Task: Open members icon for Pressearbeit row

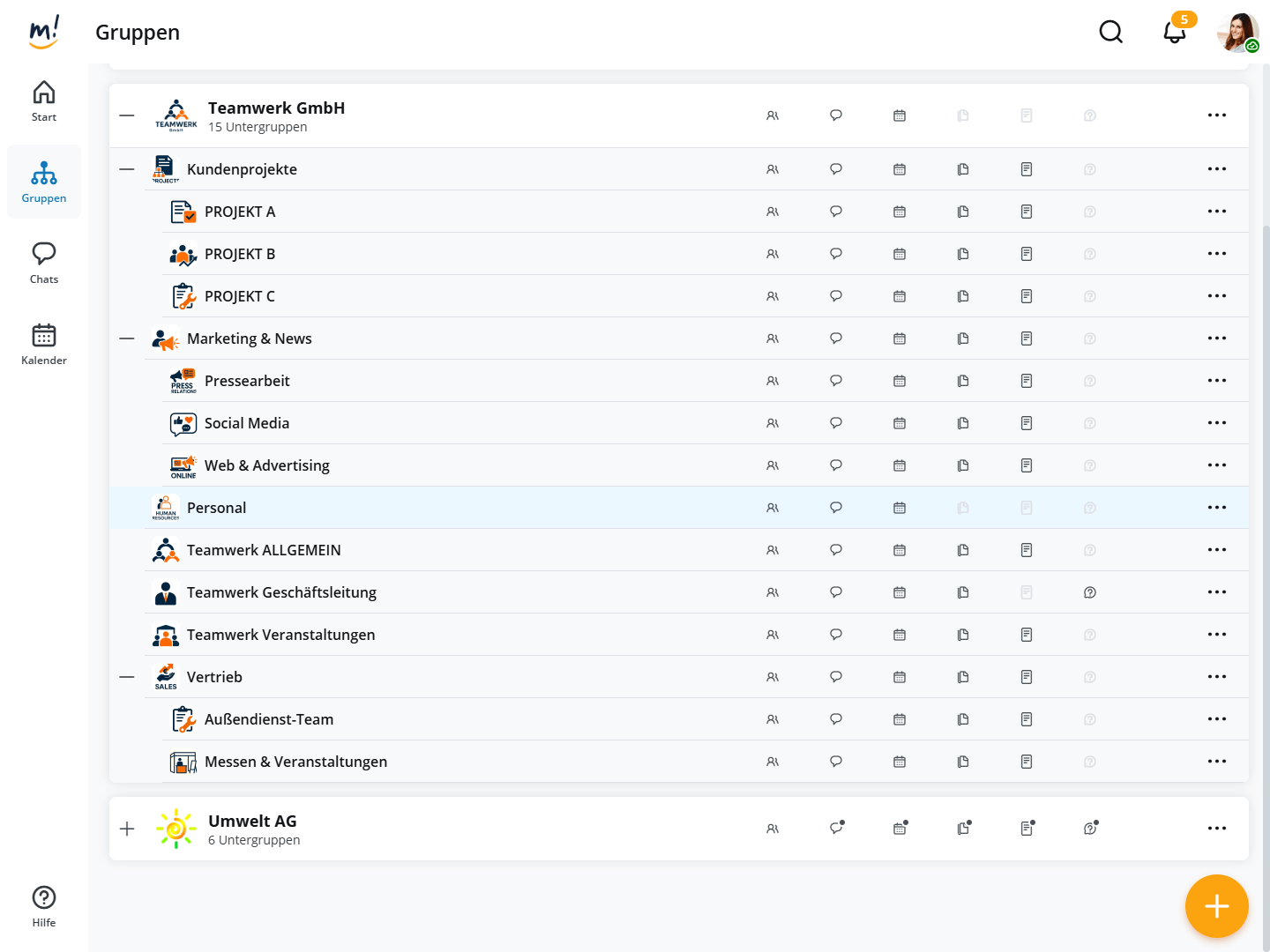Action: [x=773, y=381]
